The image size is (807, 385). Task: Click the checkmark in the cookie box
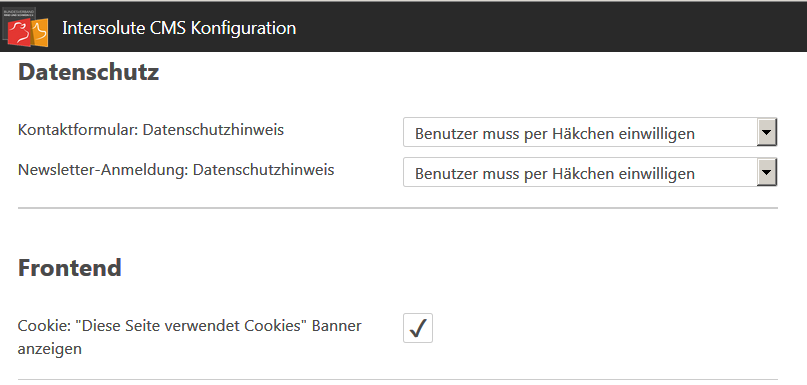point(418,328)
